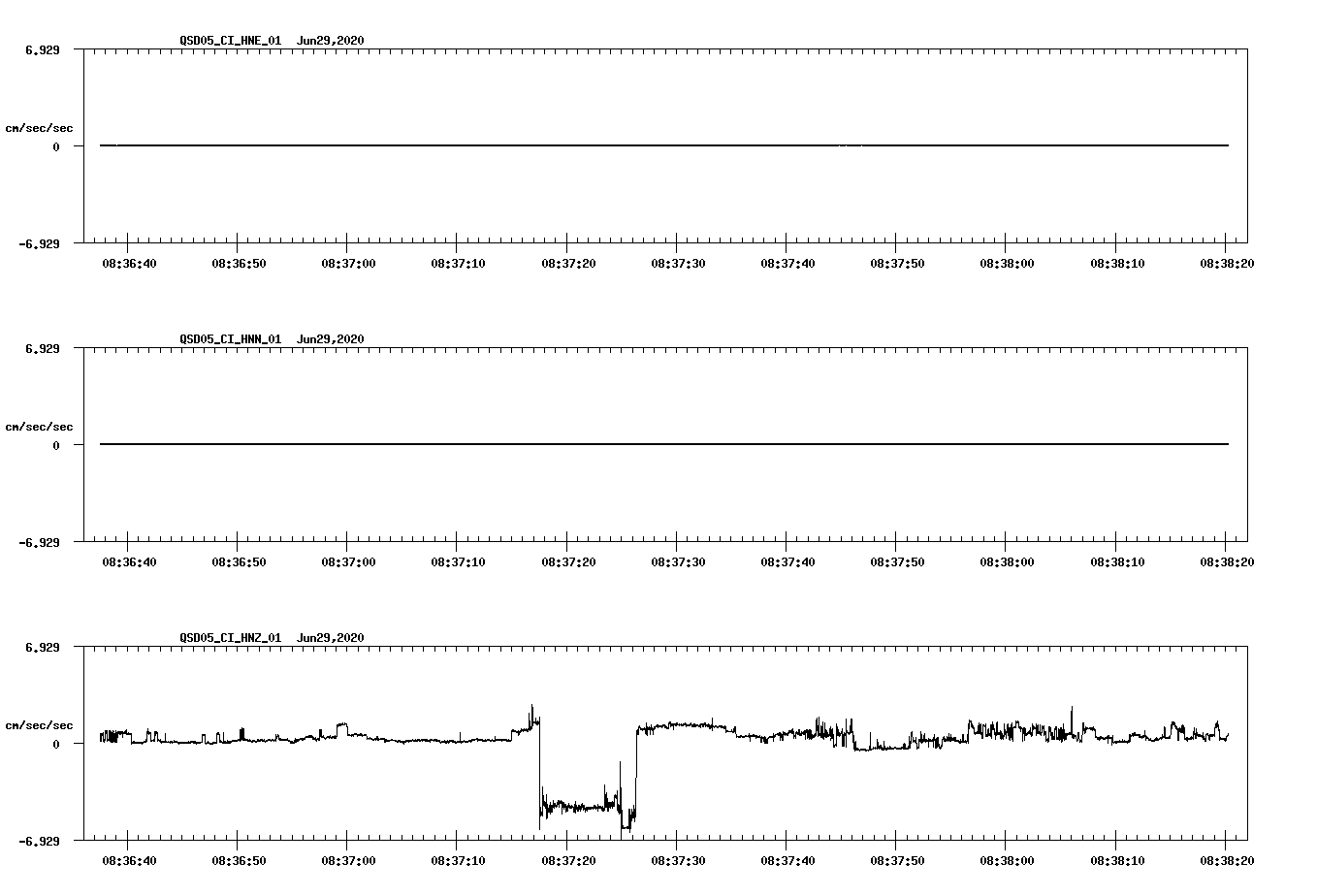Click the 08:37:30 time label under HNZ plot
This screenshot has height=896, width=1317.
coord(678,861)
